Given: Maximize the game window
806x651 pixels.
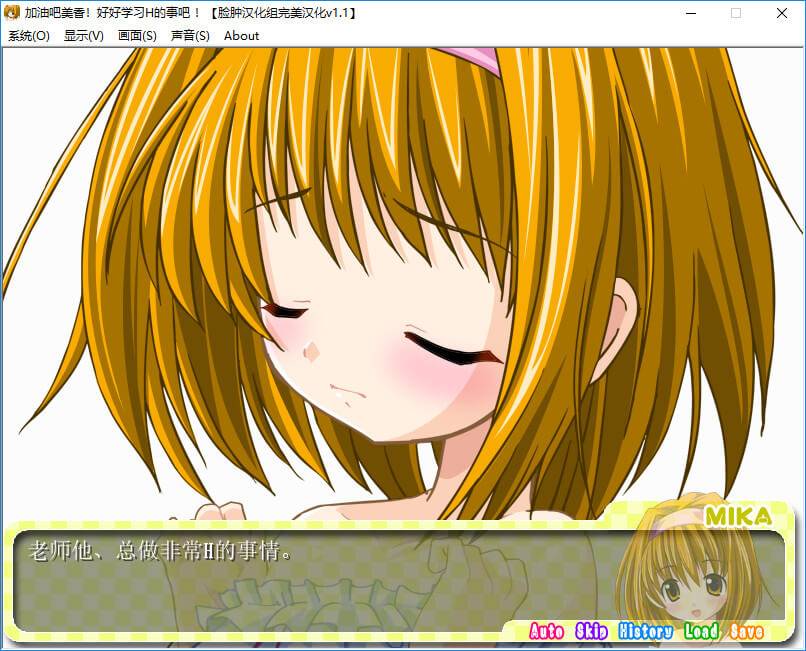Looking at the screenshot, I should coord(736,13).
